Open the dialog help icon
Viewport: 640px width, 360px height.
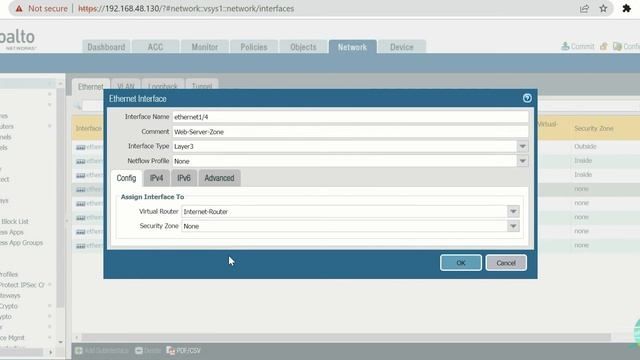(527, 98)
